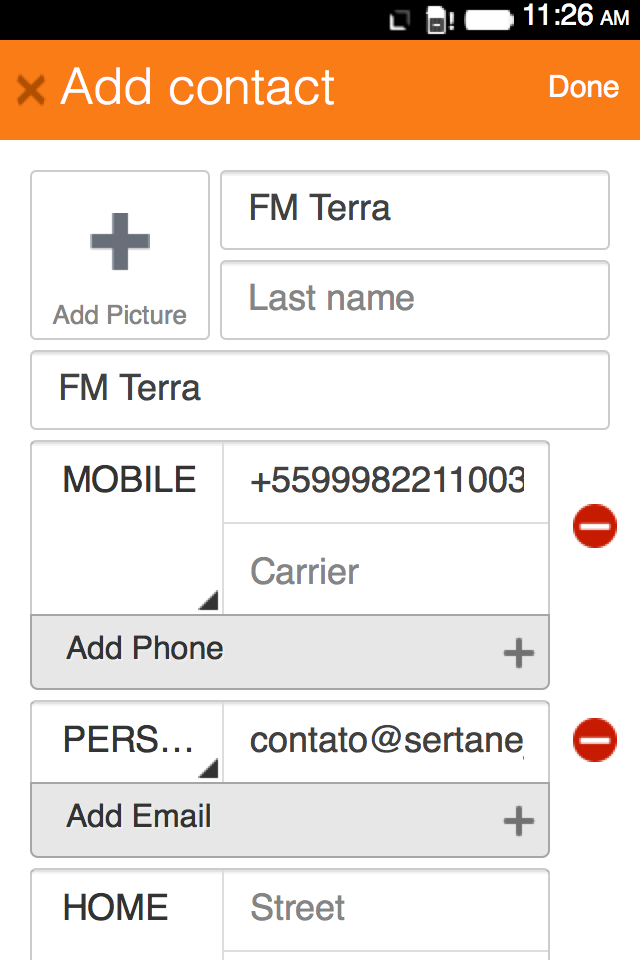Tap the plus icon beside Add Email
Screen dimensions: 640x960
pos(518,821)
